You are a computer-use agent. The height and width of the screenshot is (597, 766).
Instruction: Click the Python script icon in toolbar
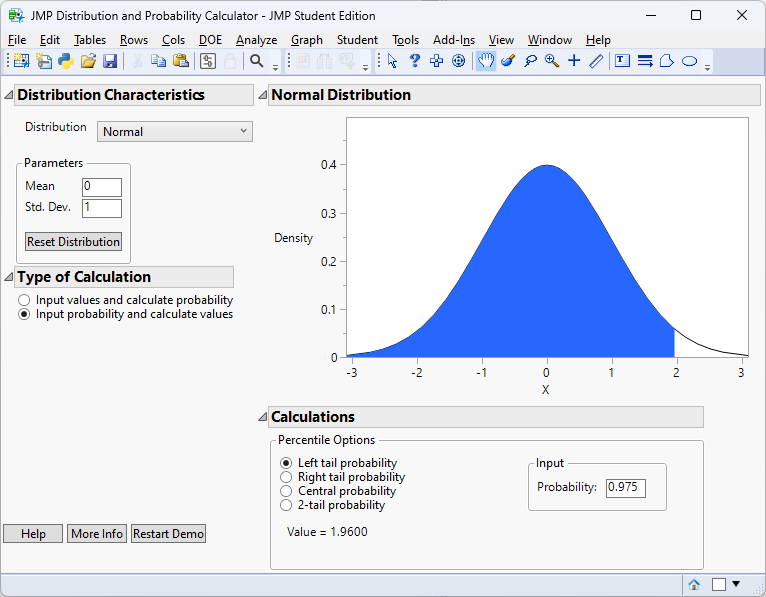tap(66, 61)
